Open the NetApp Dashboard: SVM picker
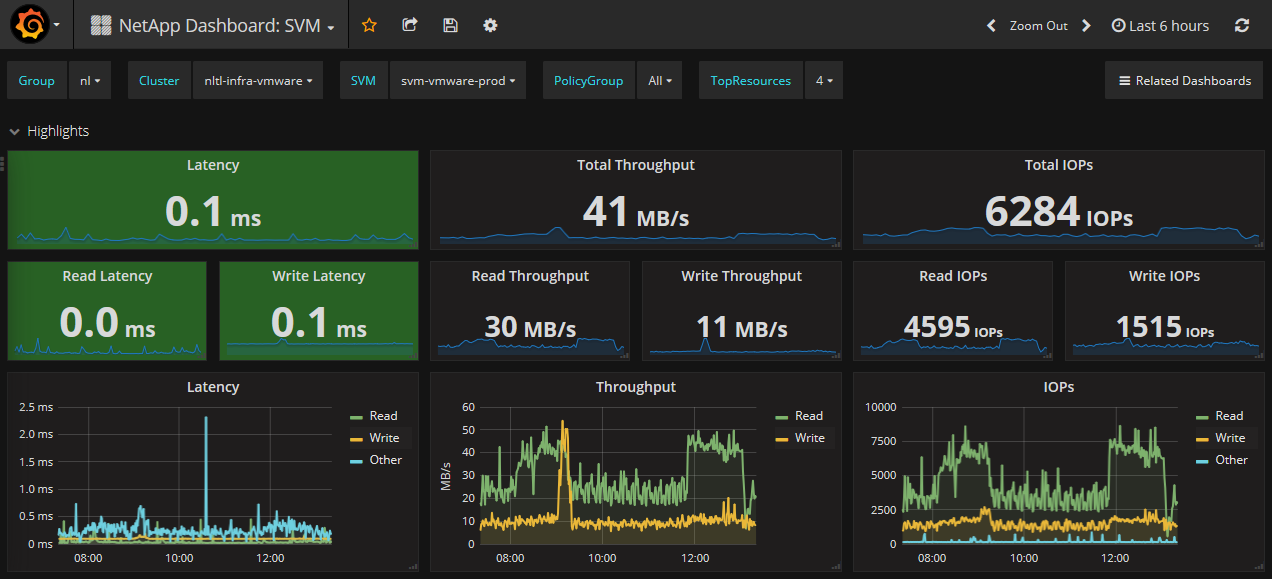Image resolution: width=1272 pixels, height=579 pixels. click(x=225, y=26)
